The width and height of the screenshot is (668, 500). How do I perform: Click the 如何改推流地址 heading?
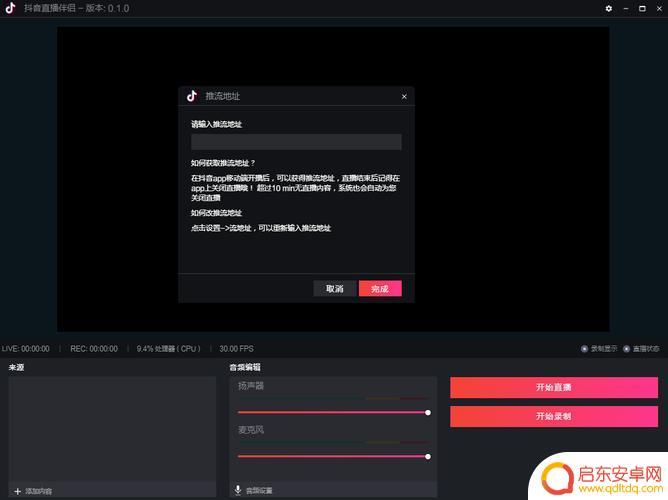216,213
